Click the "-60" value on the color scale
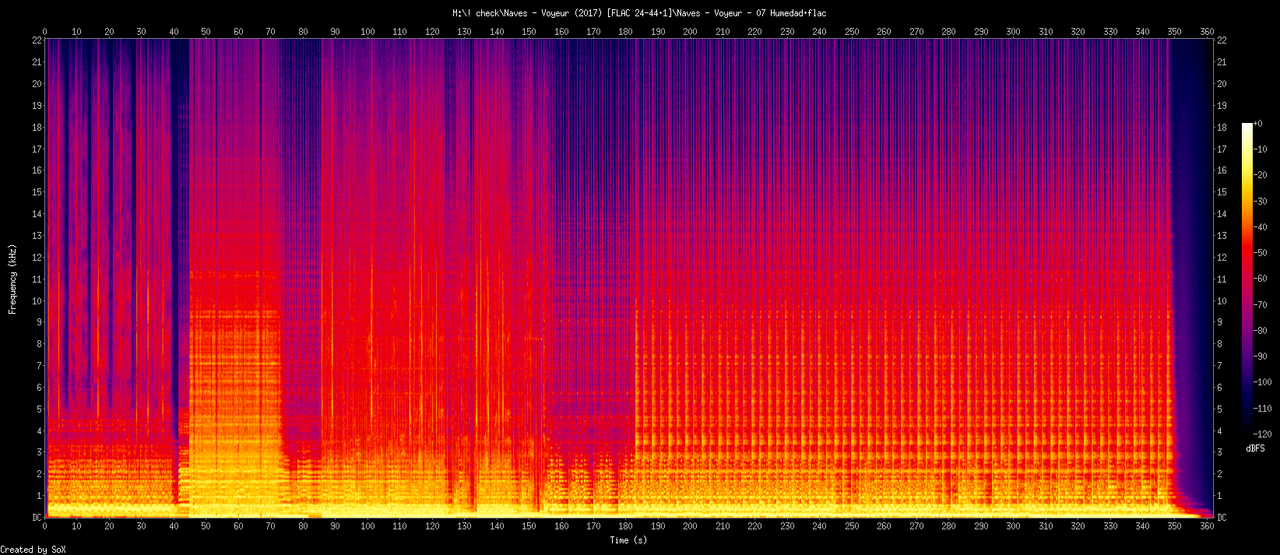 [1261, 279]
